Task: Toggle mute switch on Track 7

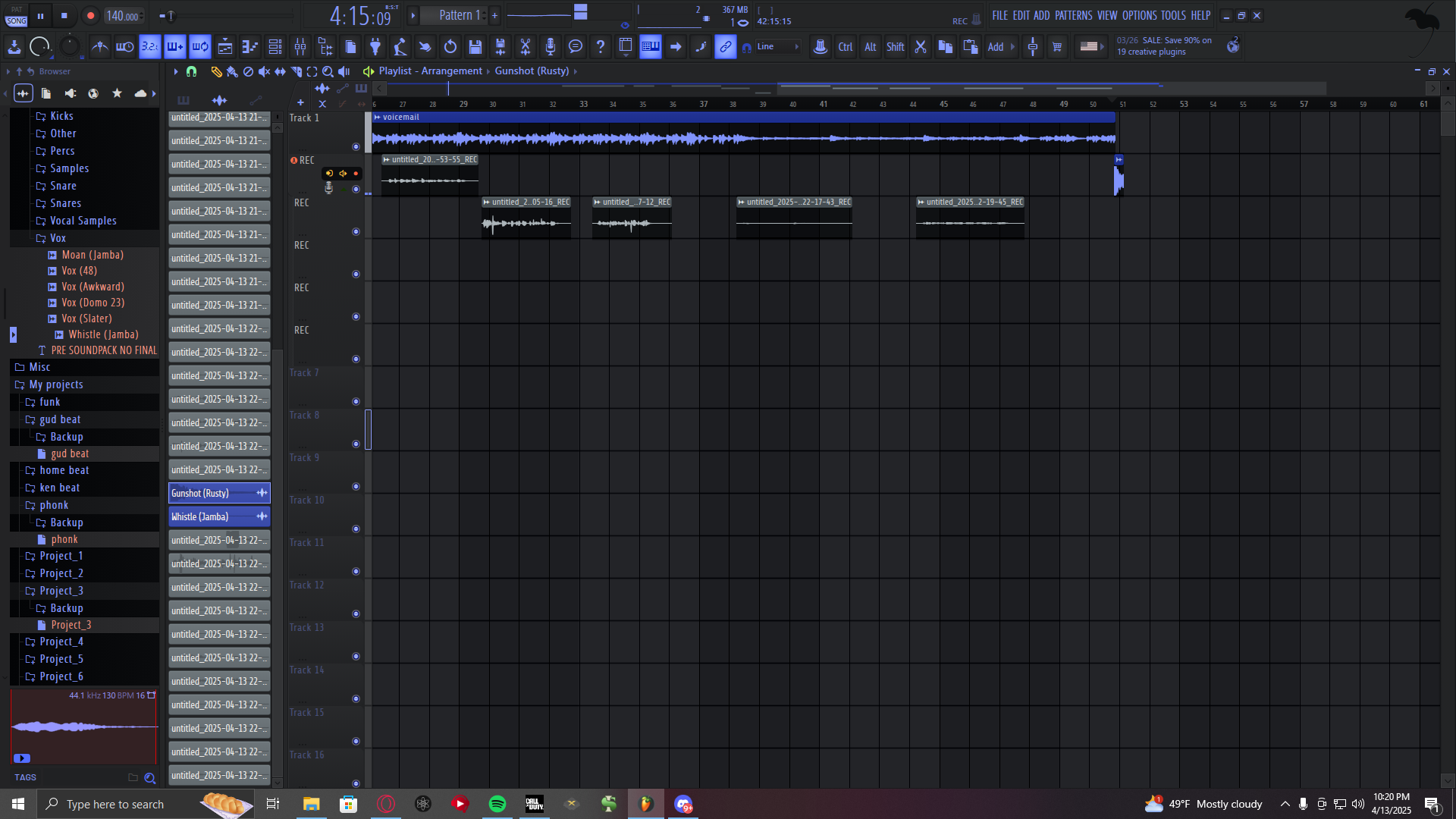Action: coord(356,401)
